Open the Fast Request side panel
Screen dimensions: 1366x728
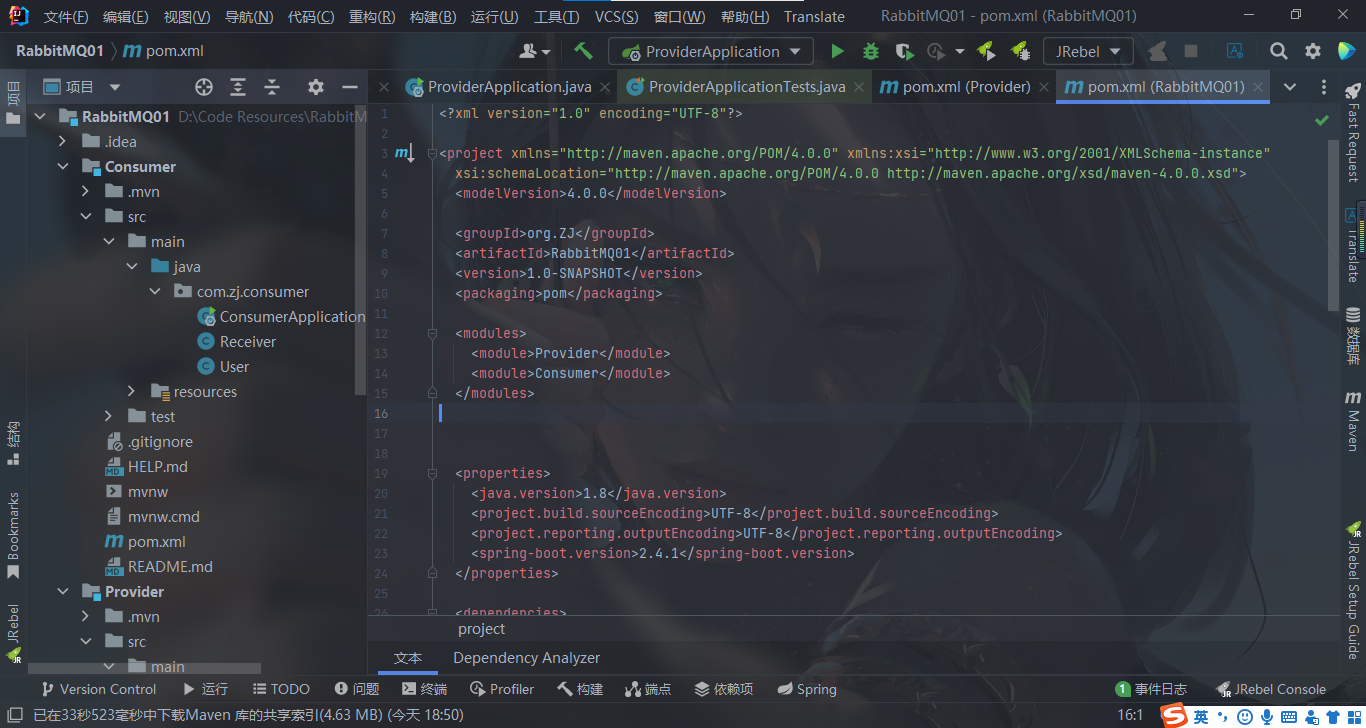click(1353, 134)
